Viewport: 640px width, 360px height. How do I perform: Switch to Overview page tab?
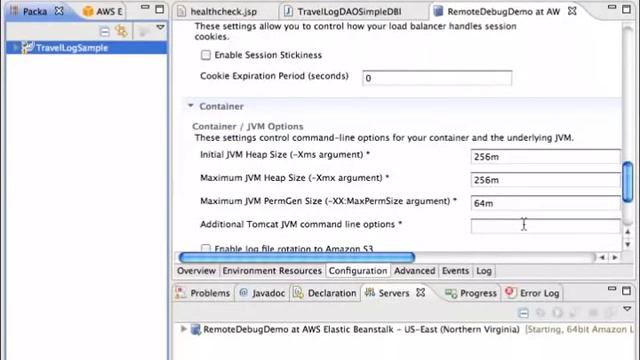(196, 271)
